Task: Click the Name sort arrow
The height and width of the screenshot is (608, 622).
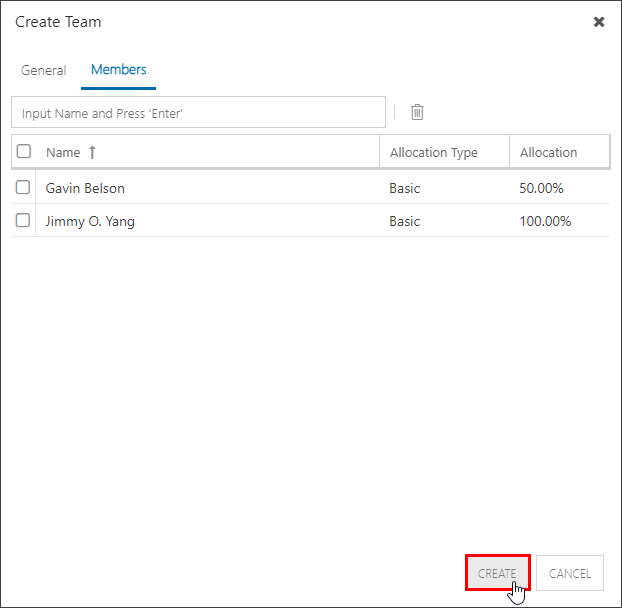Action: coord(92,152)
